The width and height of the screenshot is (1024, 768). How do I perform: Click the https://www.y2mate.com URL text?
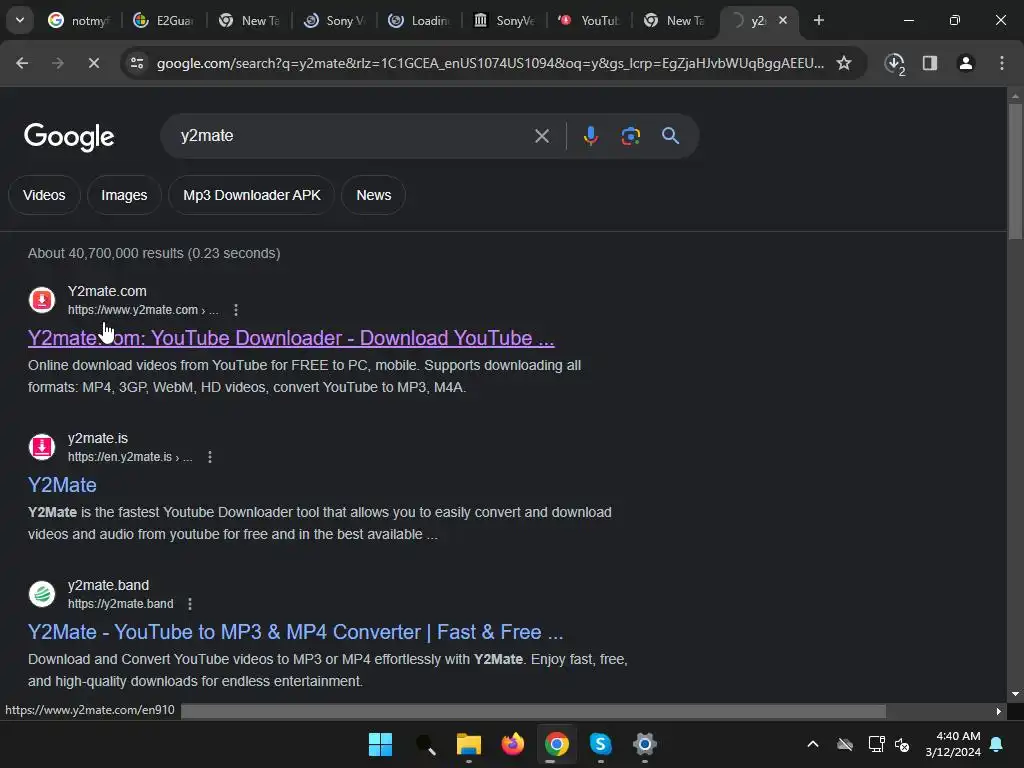pyautogui.click(x=133, y=310)
